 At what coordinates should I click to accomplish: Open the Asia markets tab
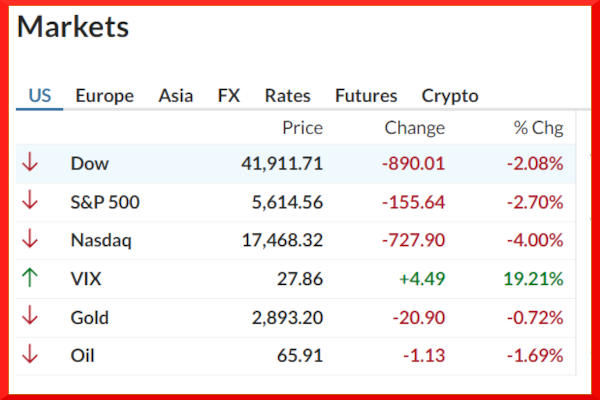[x=176, y=96]
